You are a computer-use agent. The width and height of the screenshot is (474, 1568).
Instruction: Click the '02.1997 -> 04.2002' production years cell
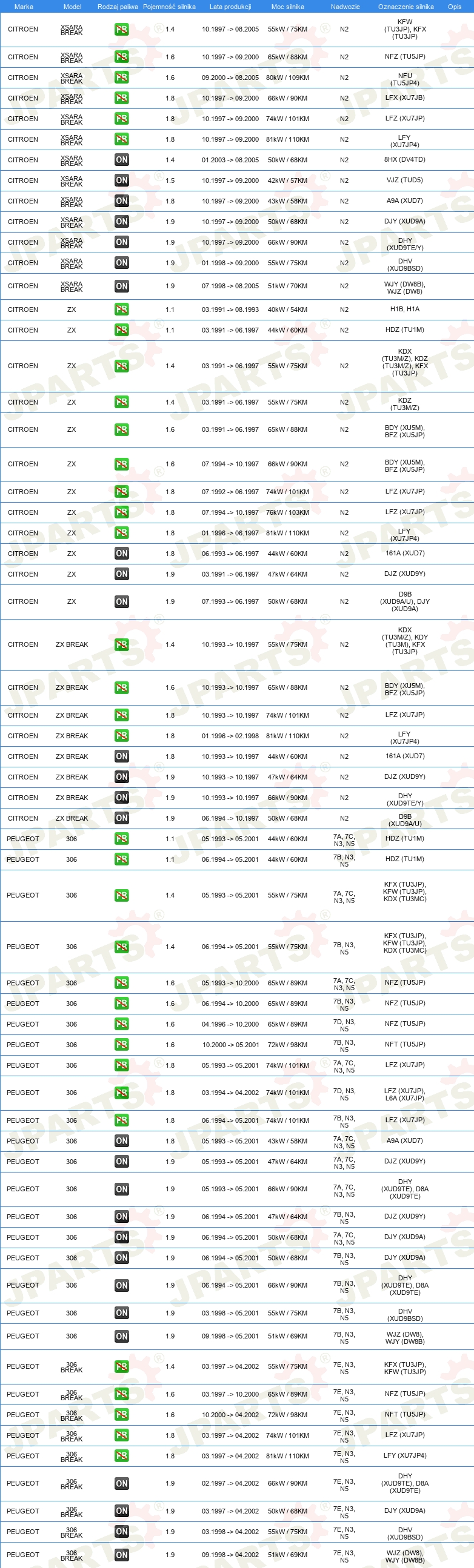pyautogui.click(x=230, y=1484)
